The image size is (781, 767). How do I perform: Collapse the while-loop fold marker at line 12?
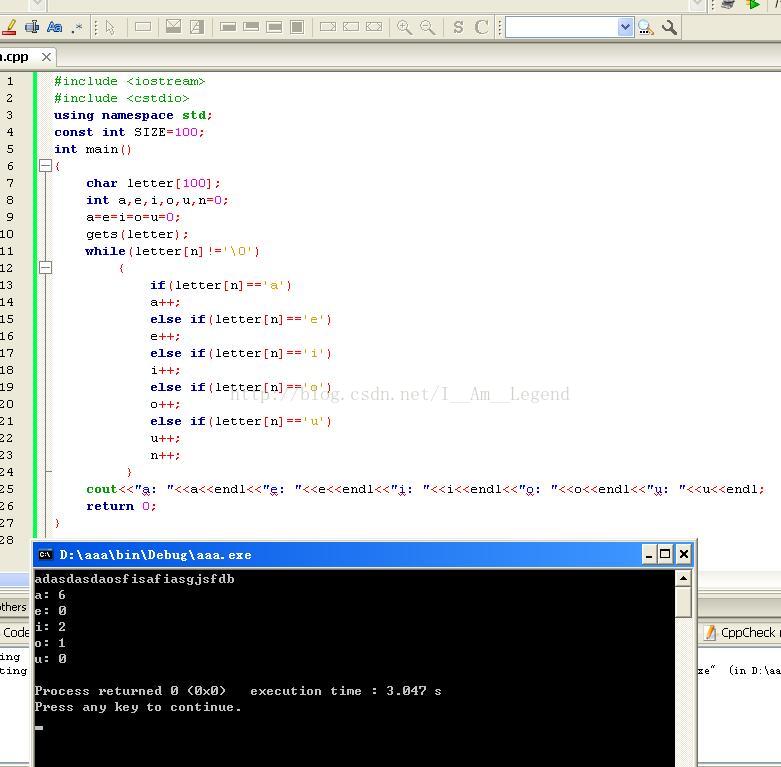click(45, 268)
